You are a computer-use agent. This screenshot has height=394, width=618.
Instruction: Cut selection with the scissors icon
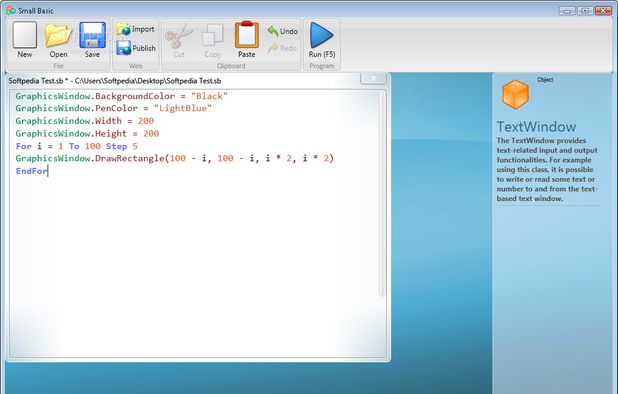pyautogui.click(x=179, y=40)
